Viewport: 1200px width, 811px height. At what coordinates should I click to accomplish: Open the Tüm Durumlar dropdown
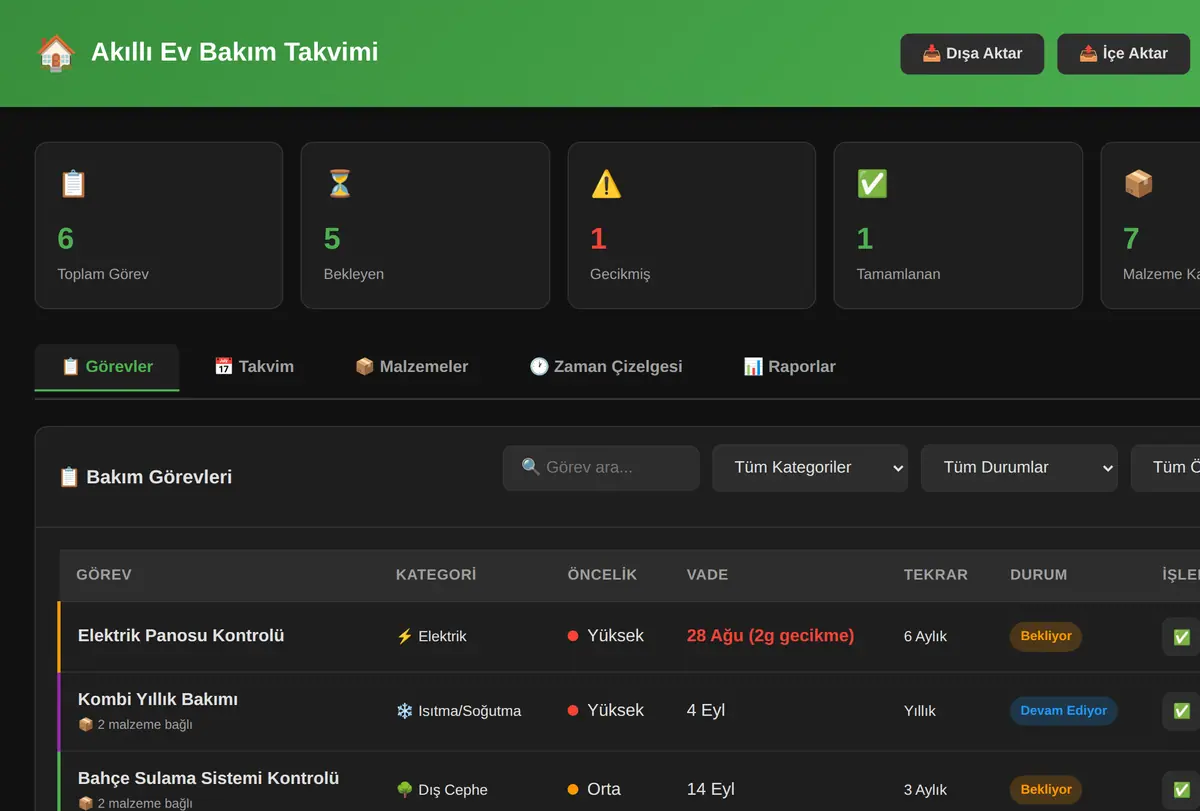[1019, 468]
